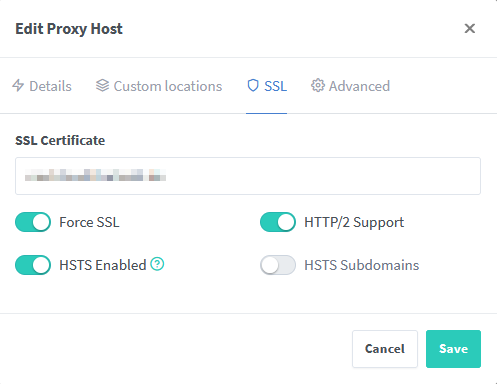This screenshot has height=384, width=497.
Task: Close the Edit Proxy Host dialog
Action: (x=470, y=28)
